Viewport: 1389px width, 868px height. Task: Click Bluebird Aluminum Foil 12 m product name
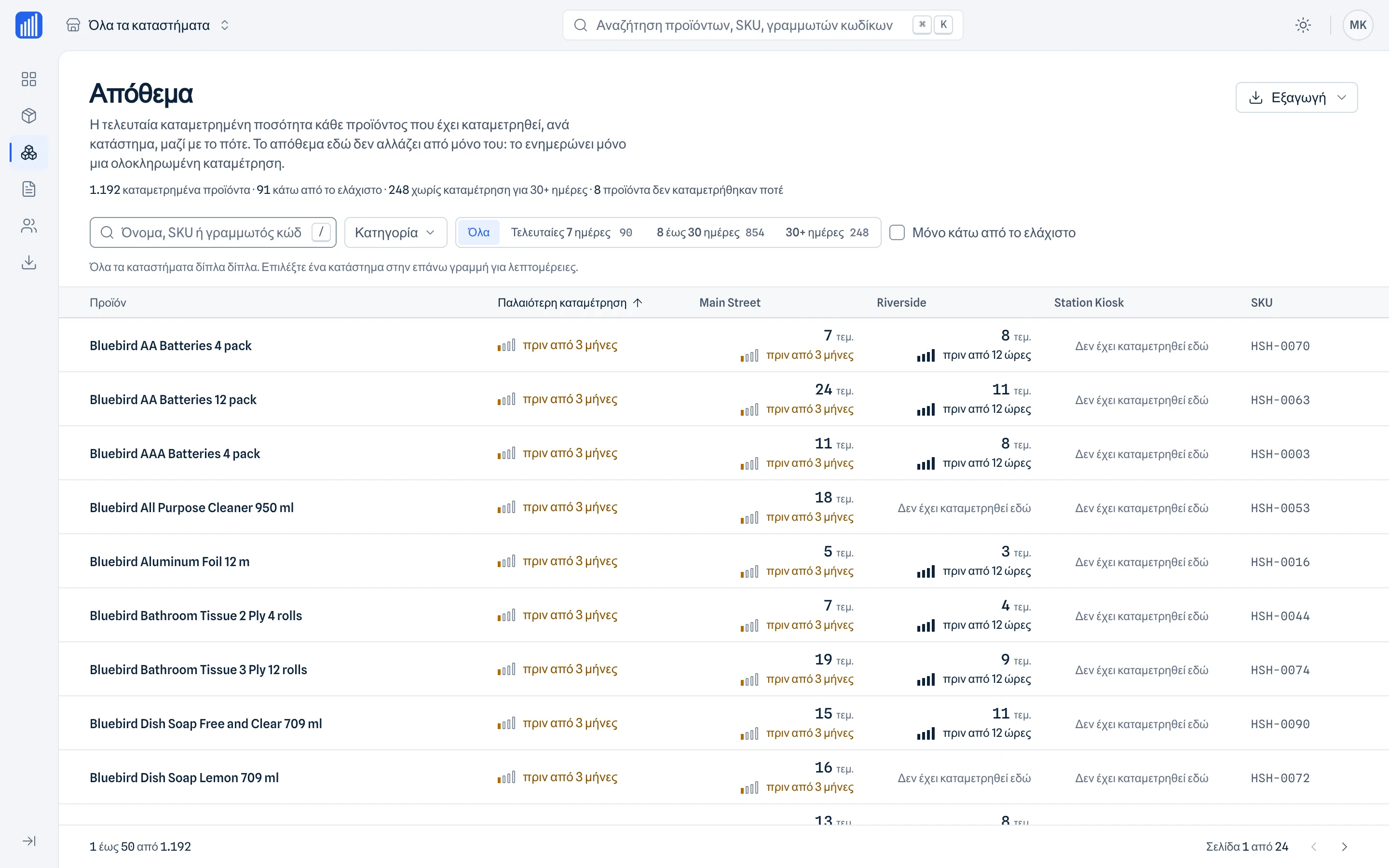[x=169, y=561]
